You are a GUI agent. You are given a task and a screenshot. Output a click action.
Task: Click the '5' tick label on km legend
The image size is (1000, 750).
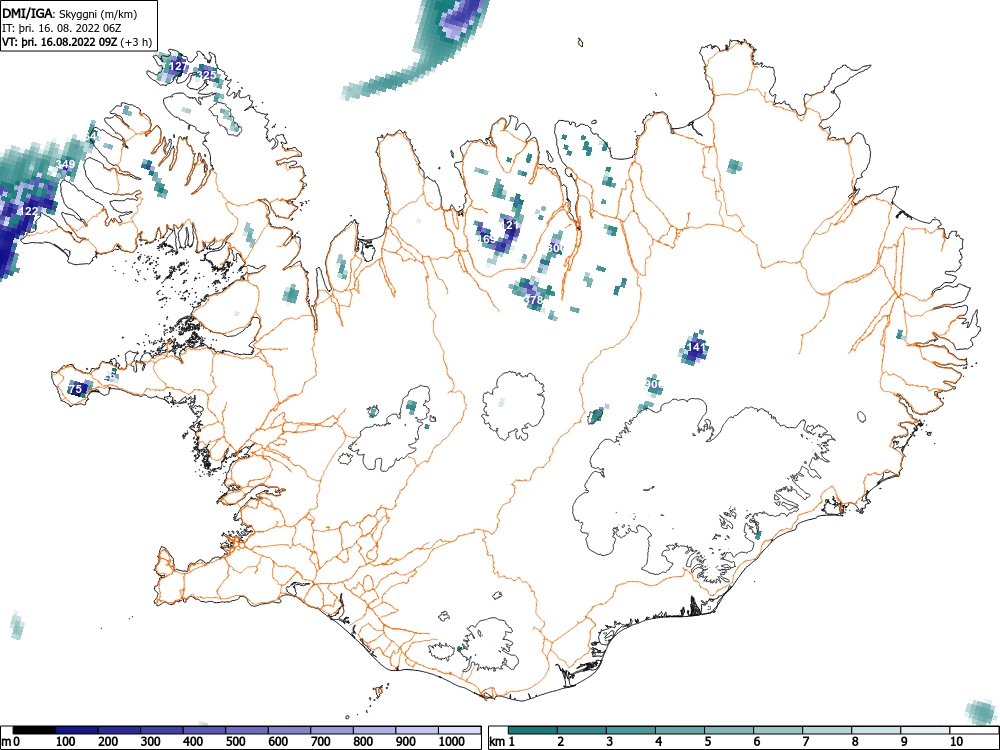708,742
